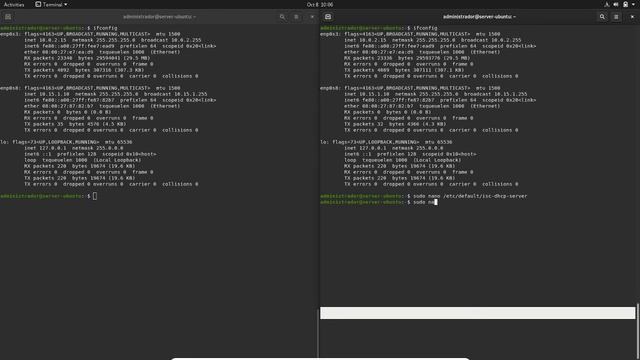This screenshot has width=640, height=360.
Task: Click the volume speaker icon in top bar
Action: point(616,4)
